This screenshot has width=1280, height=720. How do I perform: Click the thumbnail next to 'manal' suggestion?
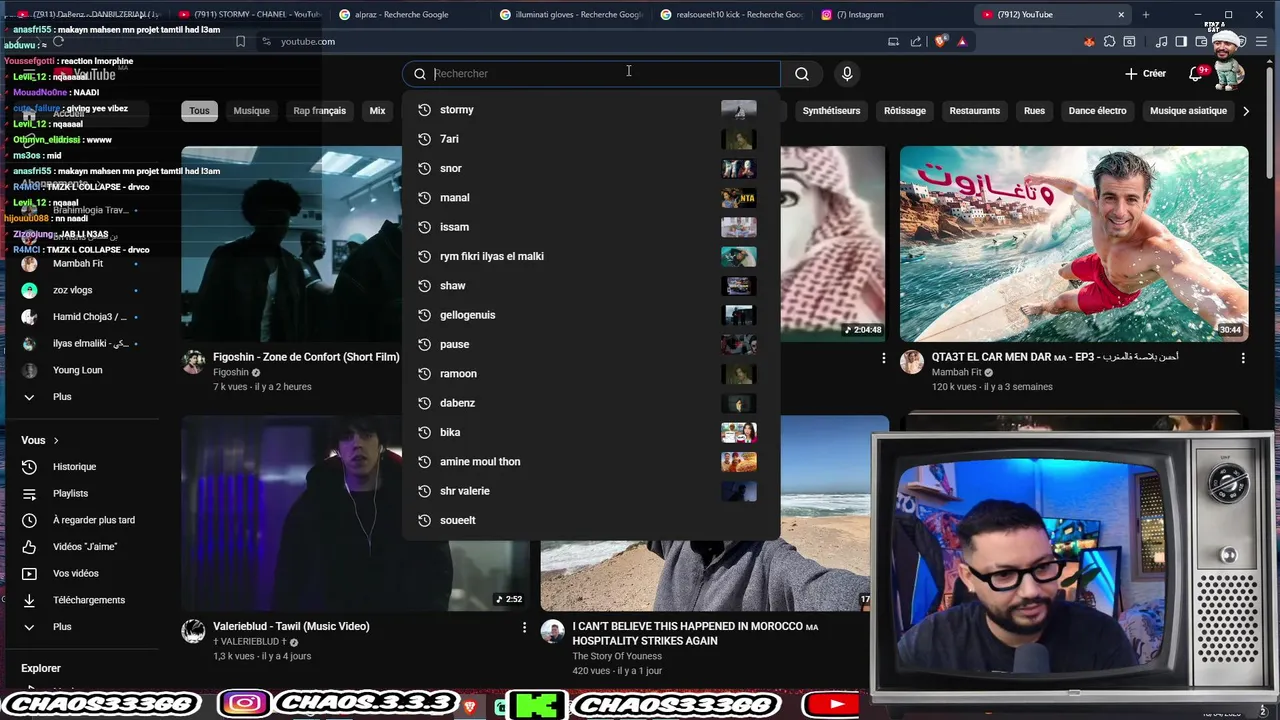point(739,198)
